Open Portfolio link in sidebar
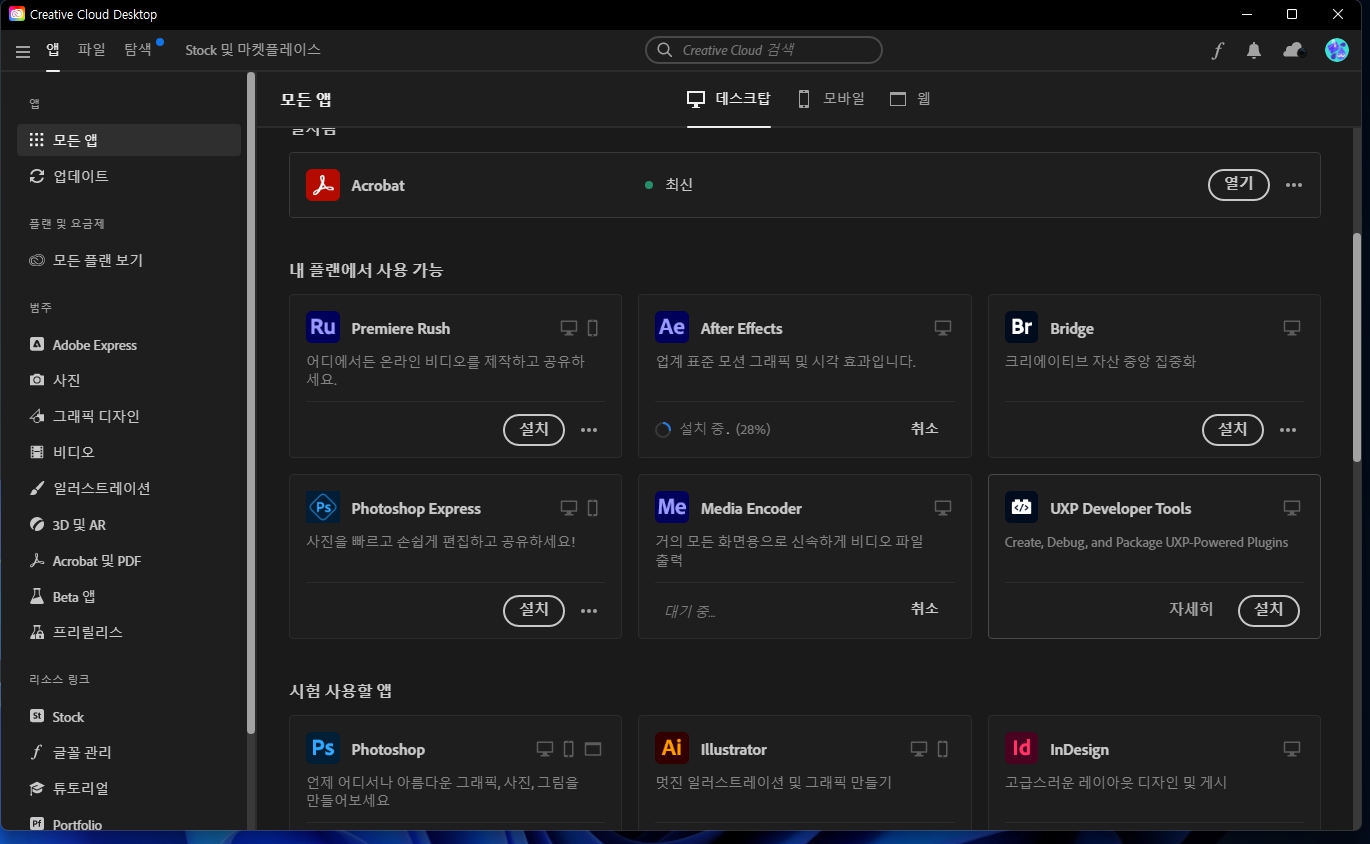Image resolution: width=1370 pixels, height=844 pixels. point(129,824)
